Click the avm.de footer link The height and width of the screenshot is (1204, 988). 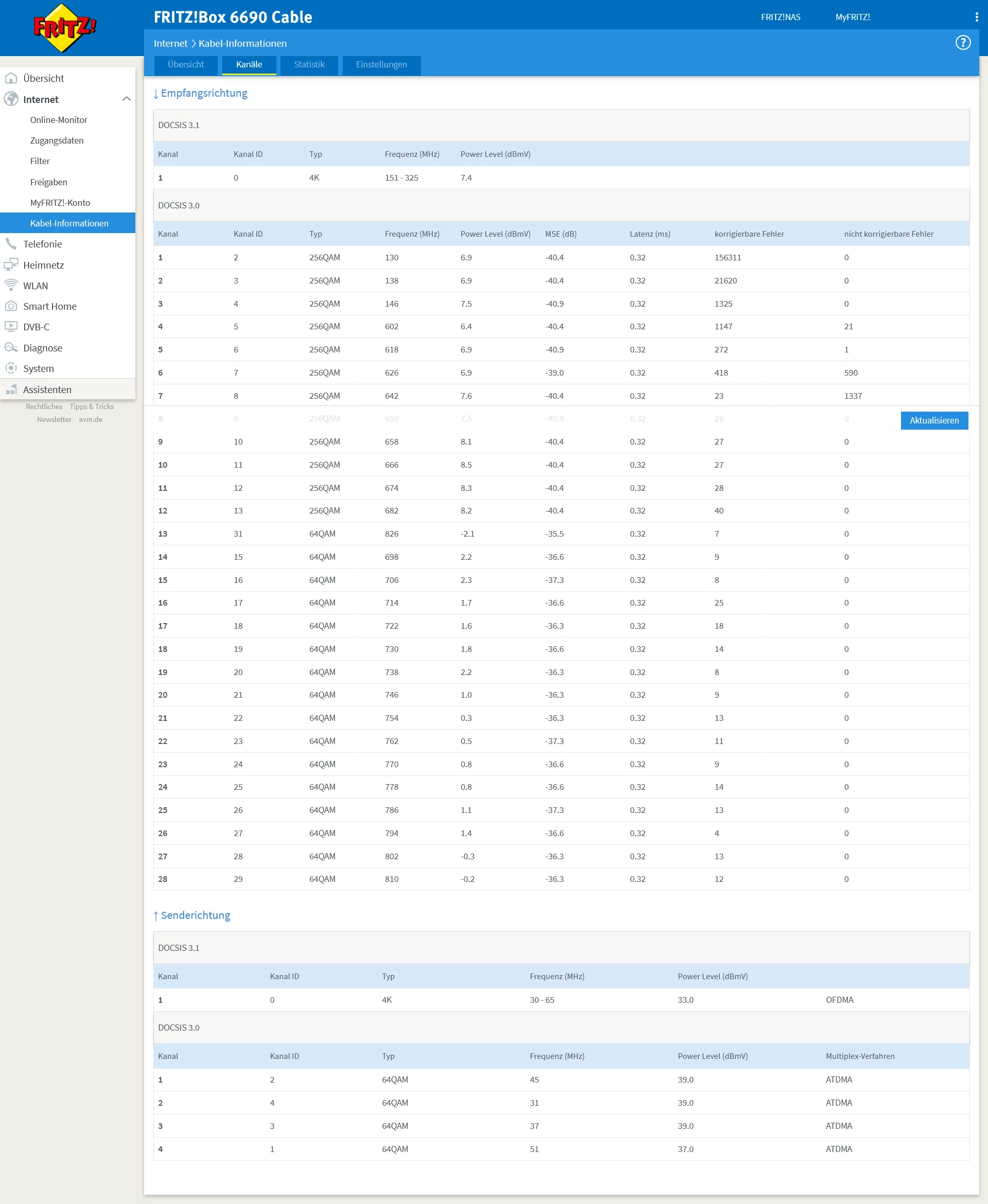91,419
